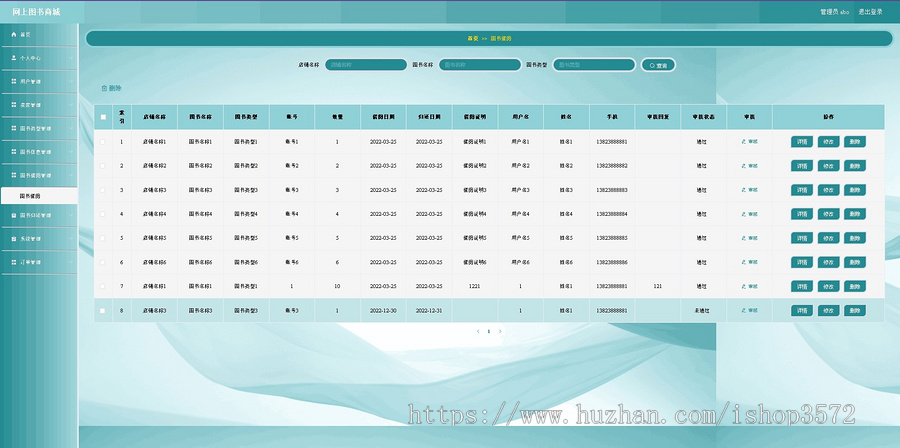Click the person icon beside 个人中心
Viewport: 900px width, 448px height.
(x=14, y=58)
